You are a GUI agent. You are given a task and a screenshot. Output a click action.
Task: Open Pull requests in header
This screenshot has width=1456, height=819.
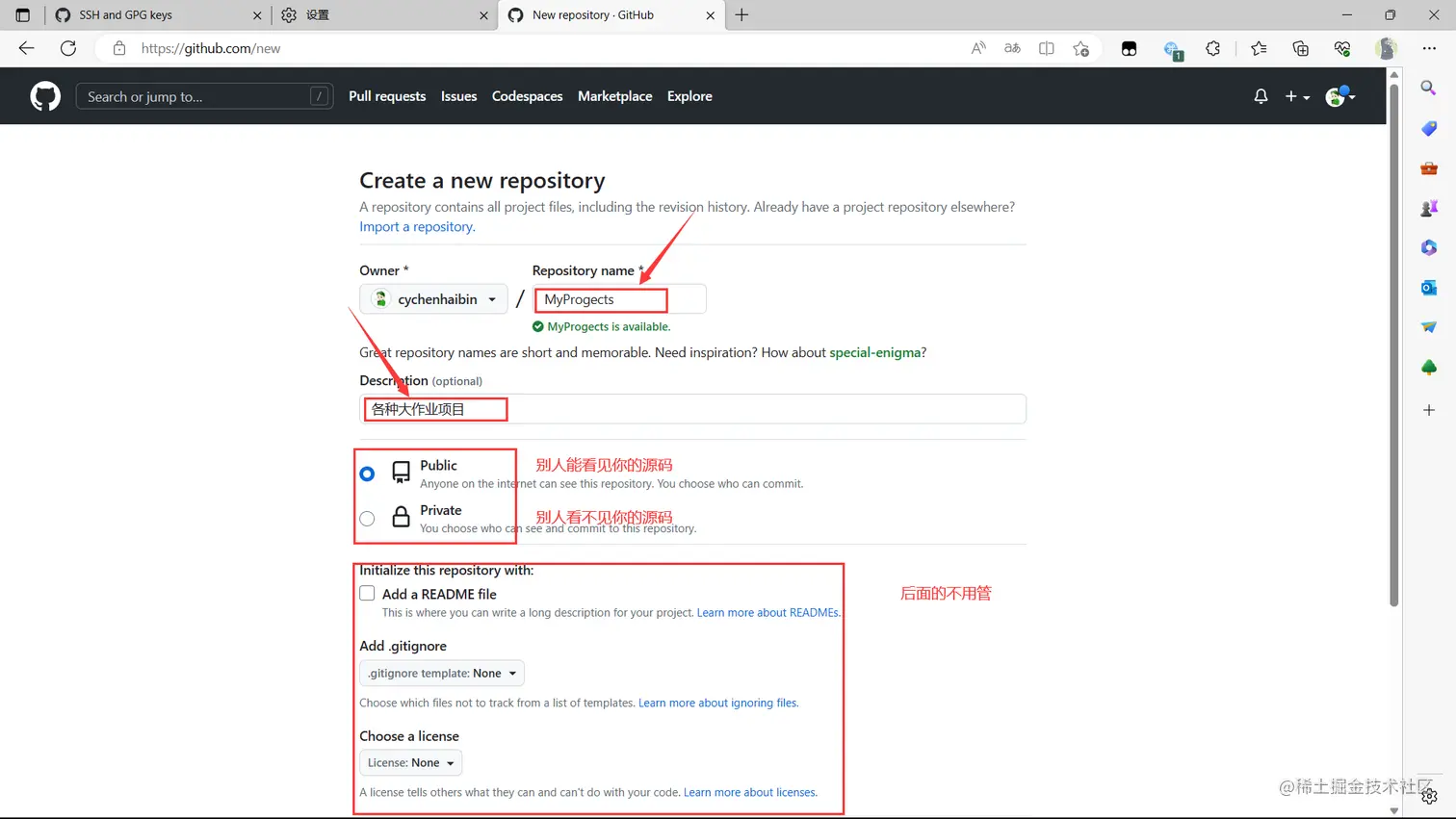pos(387,96)
